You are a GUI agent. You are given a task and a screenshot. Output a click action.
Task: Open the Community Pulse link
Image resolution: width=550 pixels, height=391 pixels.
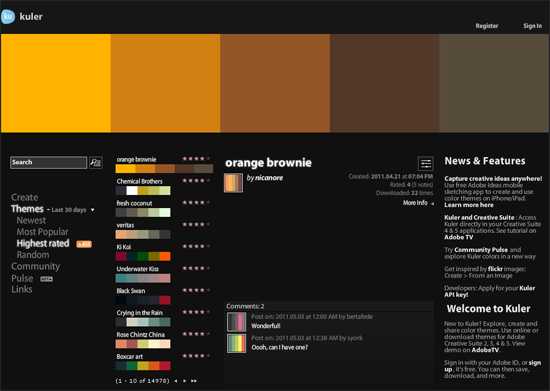481,250
